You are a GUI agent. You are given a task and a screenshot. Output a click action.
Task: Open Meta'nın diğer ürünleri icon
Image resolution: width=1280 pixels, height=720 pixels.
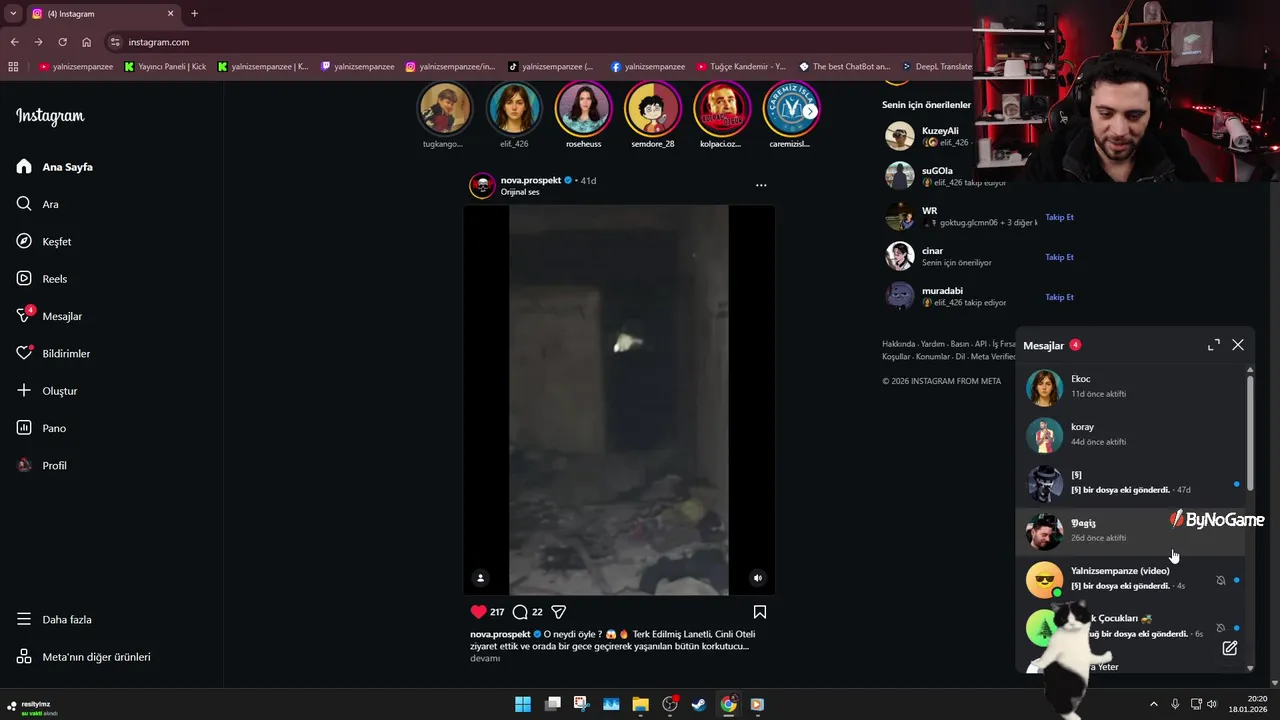(24, 657)
